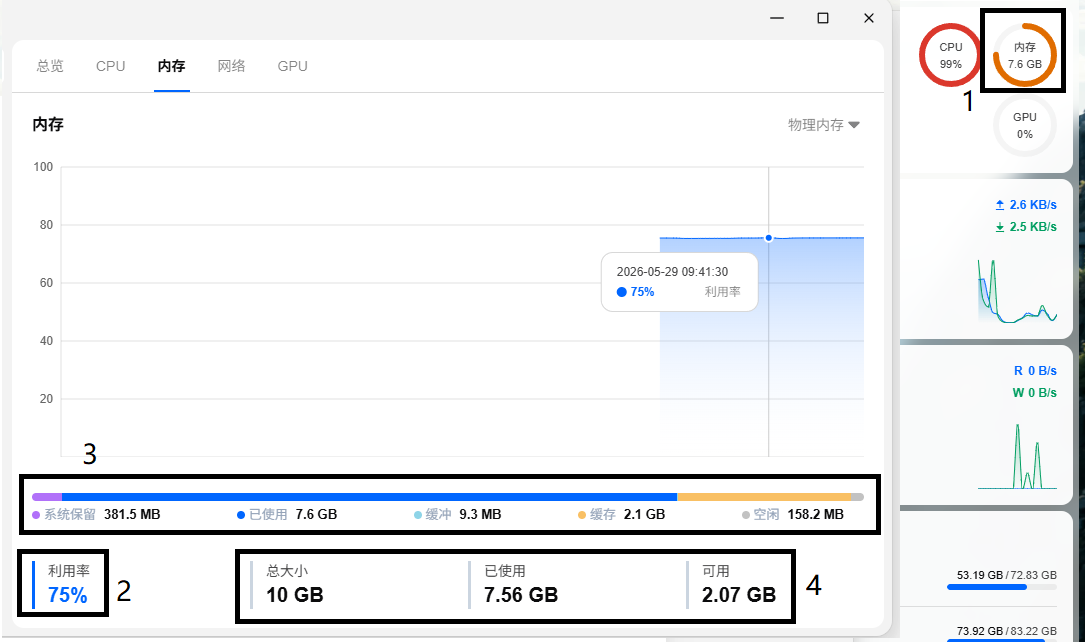The width and height of the screenshot is (1085, 642).
Task: Click the 内存 7.6 GB ring widget
Action: tap(1025, 55)
